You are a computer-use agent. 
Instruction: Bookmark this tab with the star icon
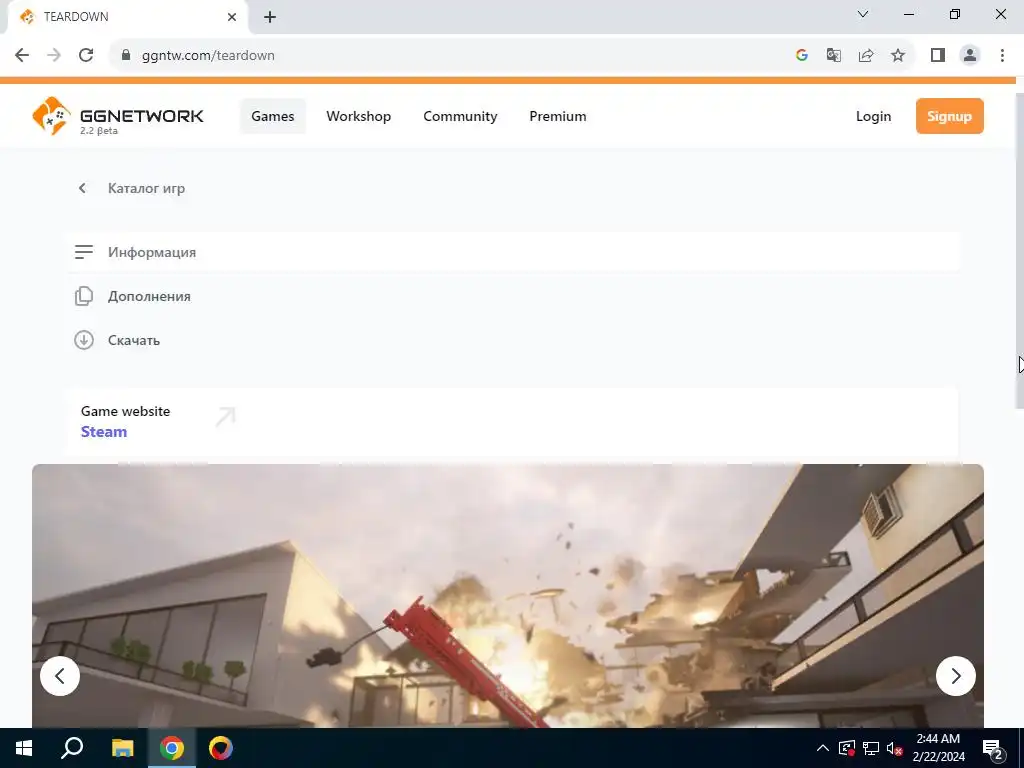click(898, 55)
